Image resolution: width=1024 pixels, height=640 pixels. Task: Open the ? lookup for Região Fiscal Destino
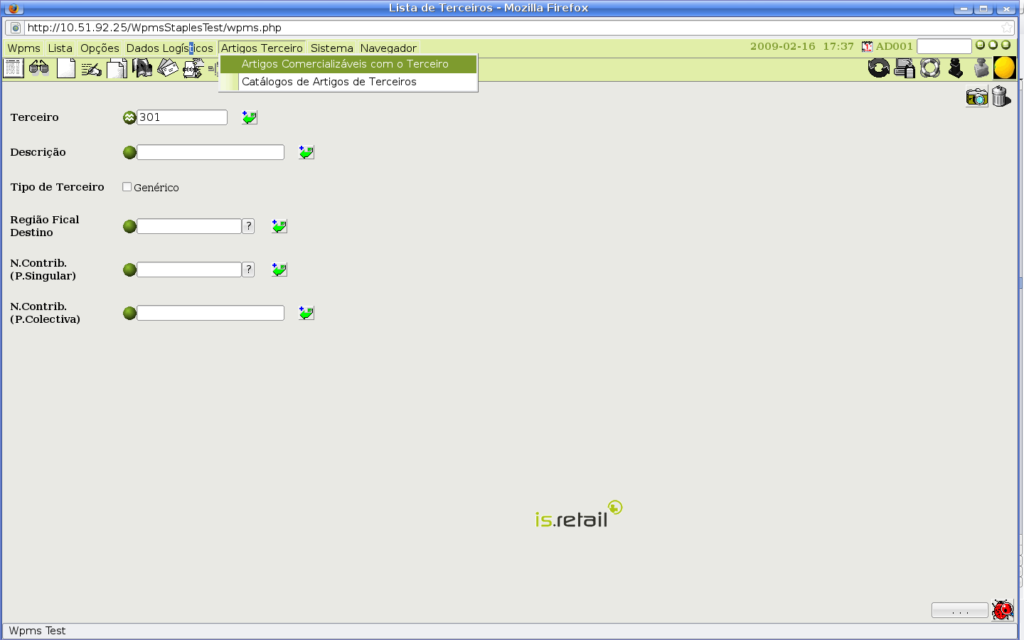(248, 226)
